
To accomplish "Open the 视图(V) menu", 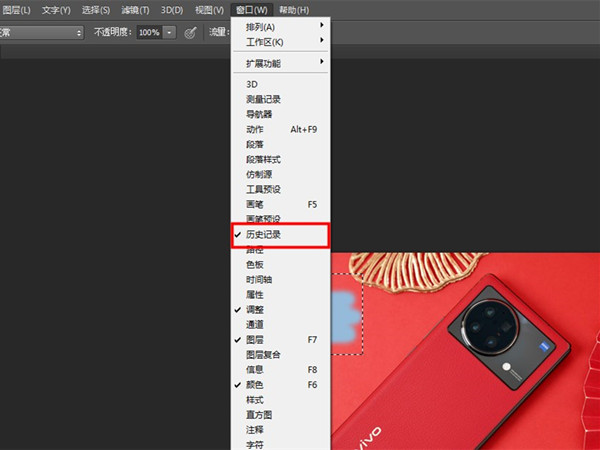I will (210, 9).
